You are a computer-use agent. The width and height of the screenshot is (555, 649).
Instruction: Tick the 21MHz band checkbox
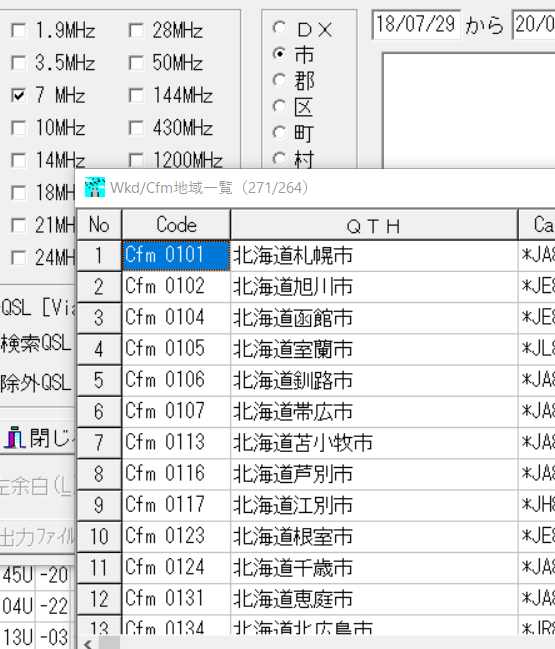(19, 226)
